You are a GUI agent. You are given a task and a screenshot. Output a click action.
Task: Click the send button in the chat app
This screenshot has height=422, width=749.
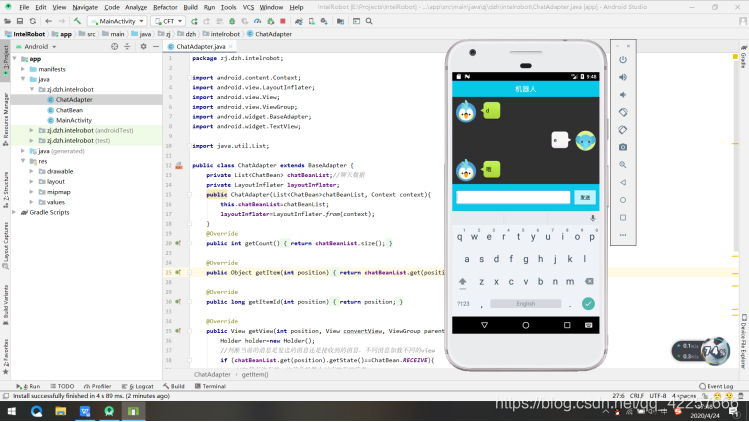click(x=585, y=197)
